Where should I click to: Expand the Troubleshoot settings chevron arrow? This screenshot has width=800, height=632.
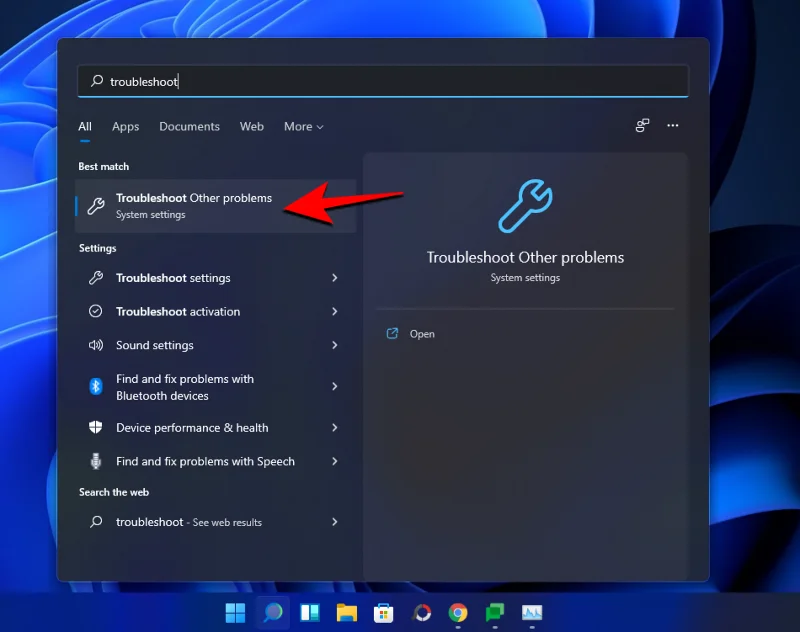[x=334, y=278]
